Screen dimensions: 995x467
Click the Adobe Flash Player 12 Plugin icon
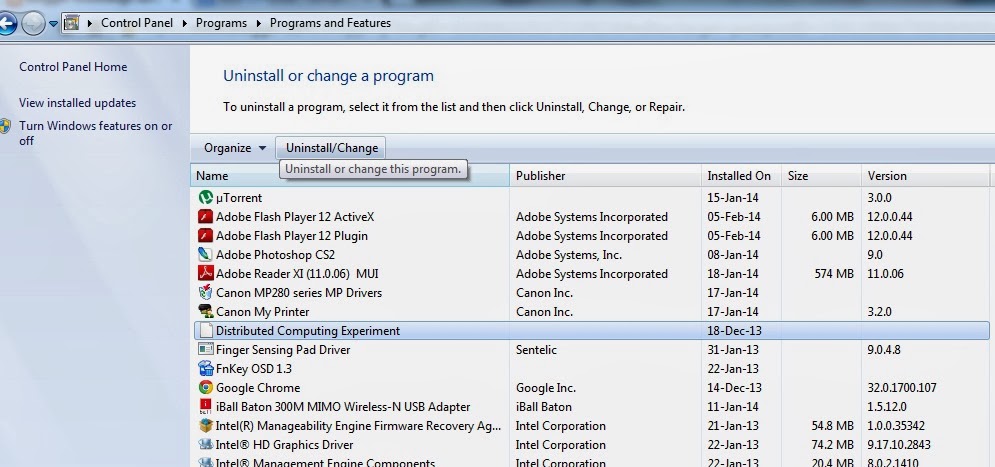[x=206, y=235]
